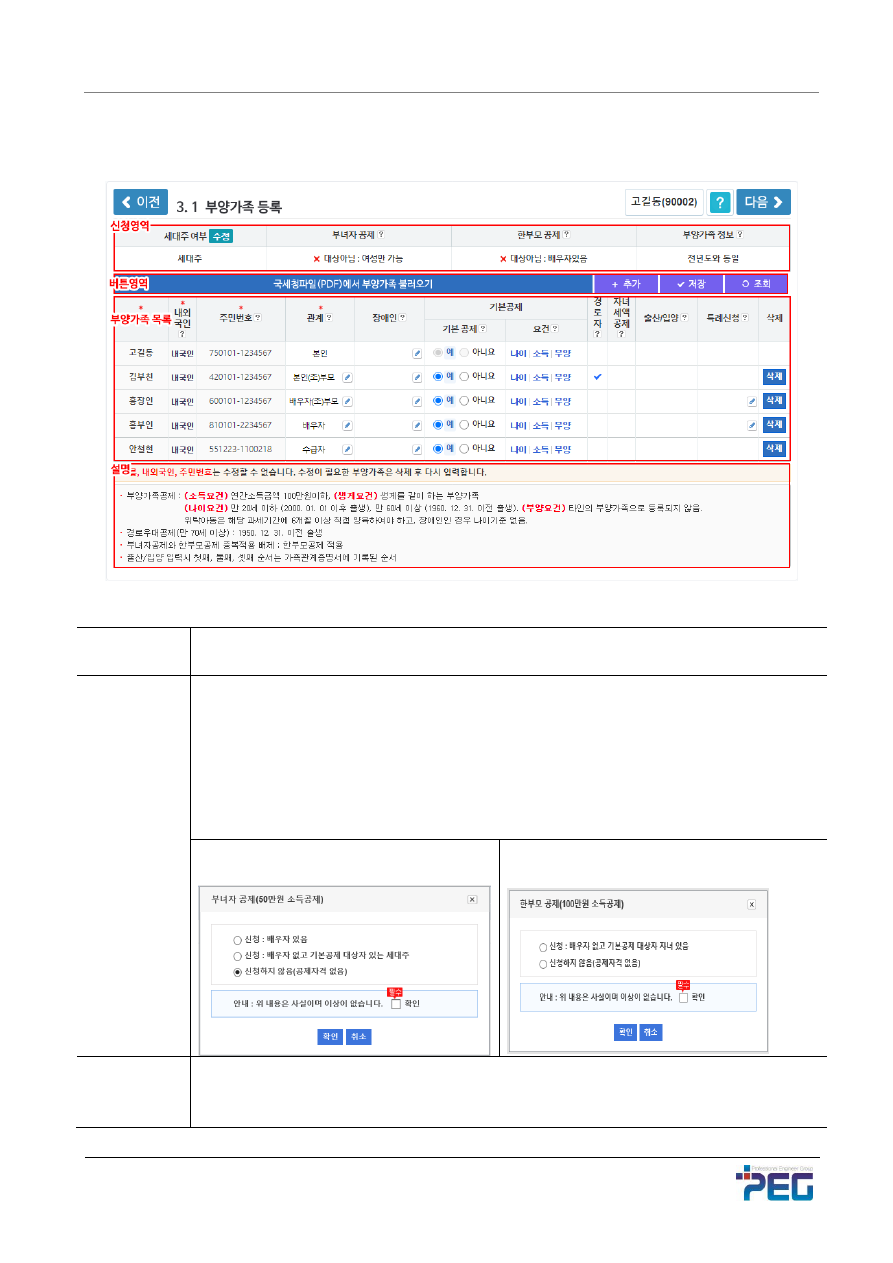Select 아니요 for 홍부인 기본공제
This screenshot has width=893, height=1263.
[463, 425]
